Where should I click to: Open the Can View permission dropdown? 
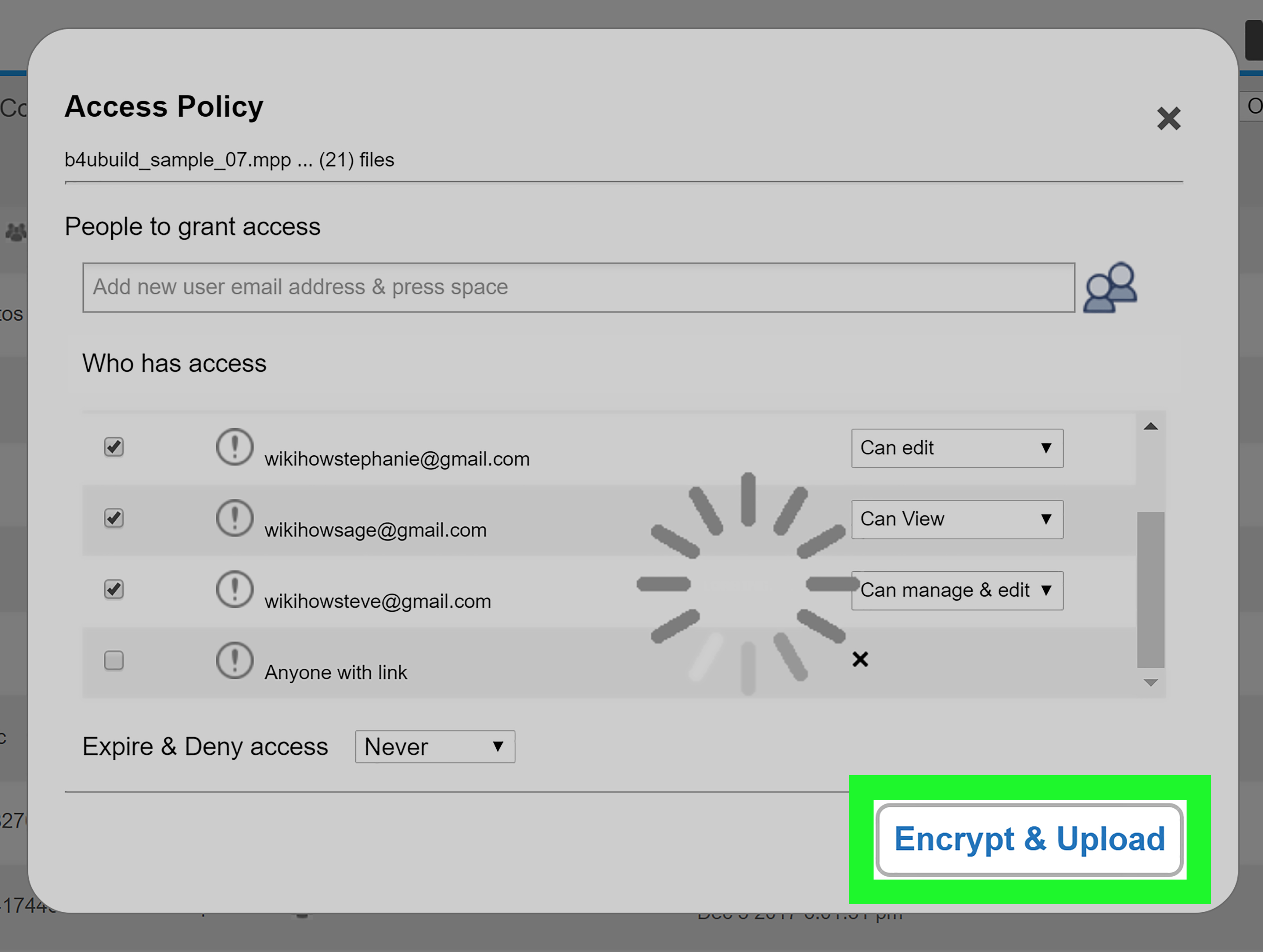[x=956, y=519]
